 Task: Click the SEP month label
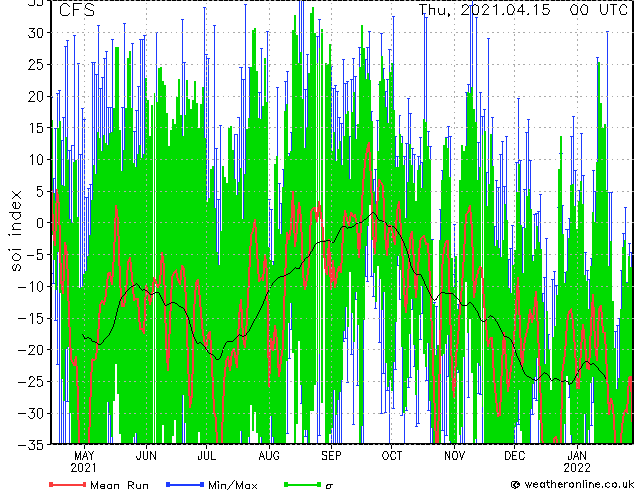pyautogui.click(x=331, y=456)
